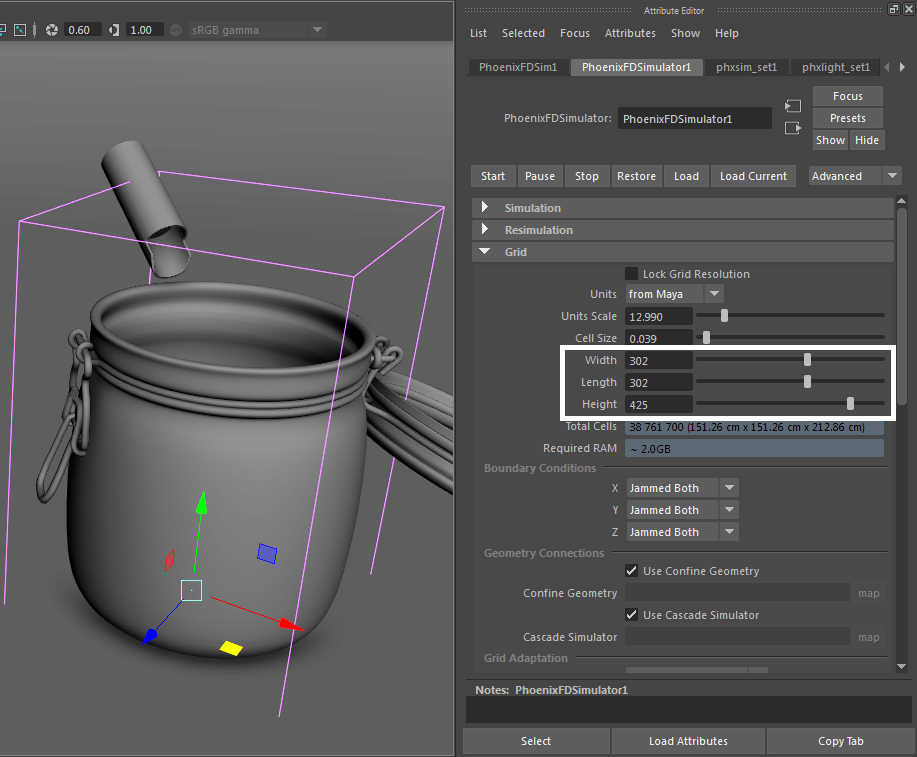The image size is (917, 757).
Task: Click the Show button next to Hide
Action: click(x=830, y=140)
